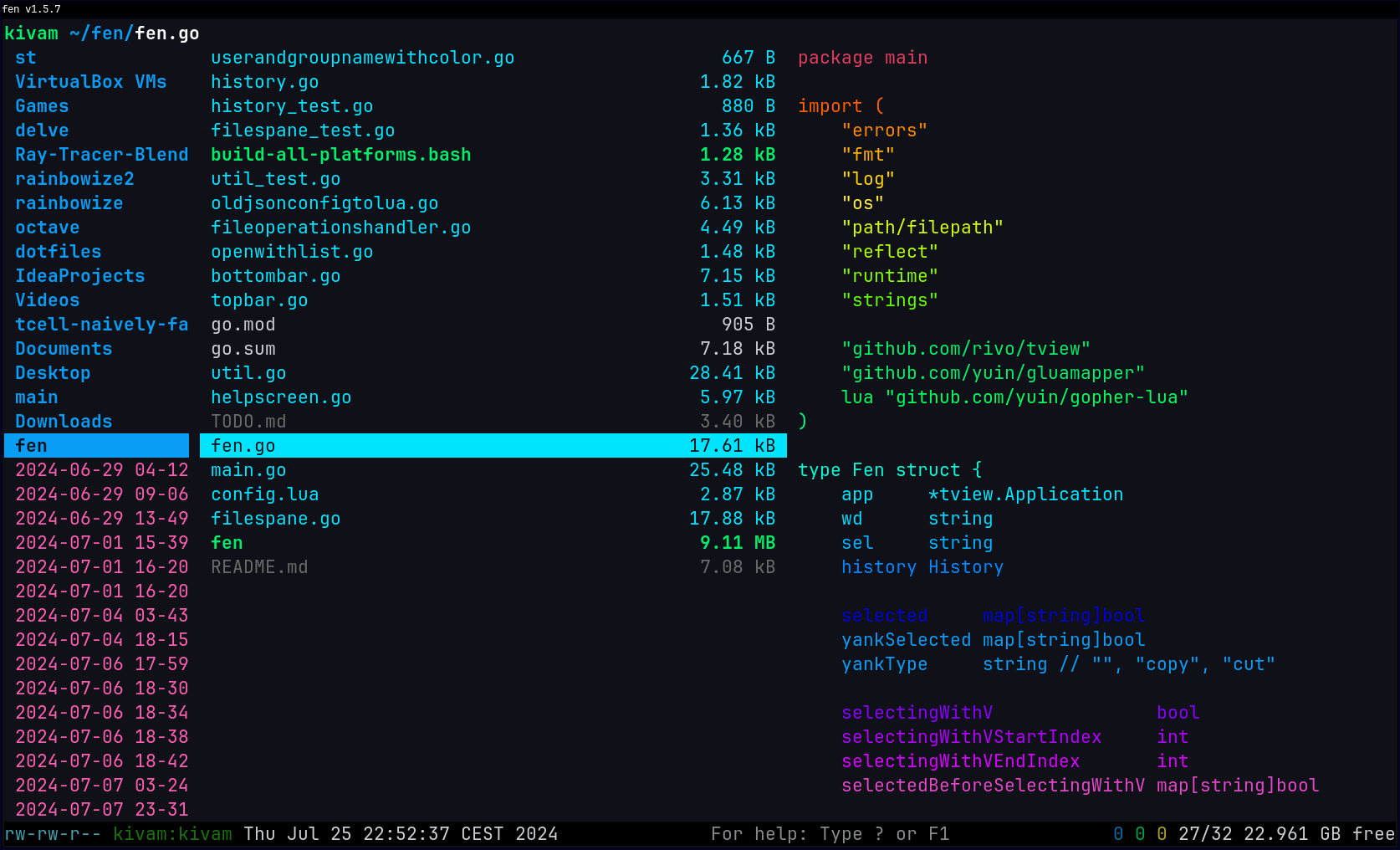
Task: Select the '2024-06-29 04-12' entry
Action: pyautogui.click(x=102, y=470)
